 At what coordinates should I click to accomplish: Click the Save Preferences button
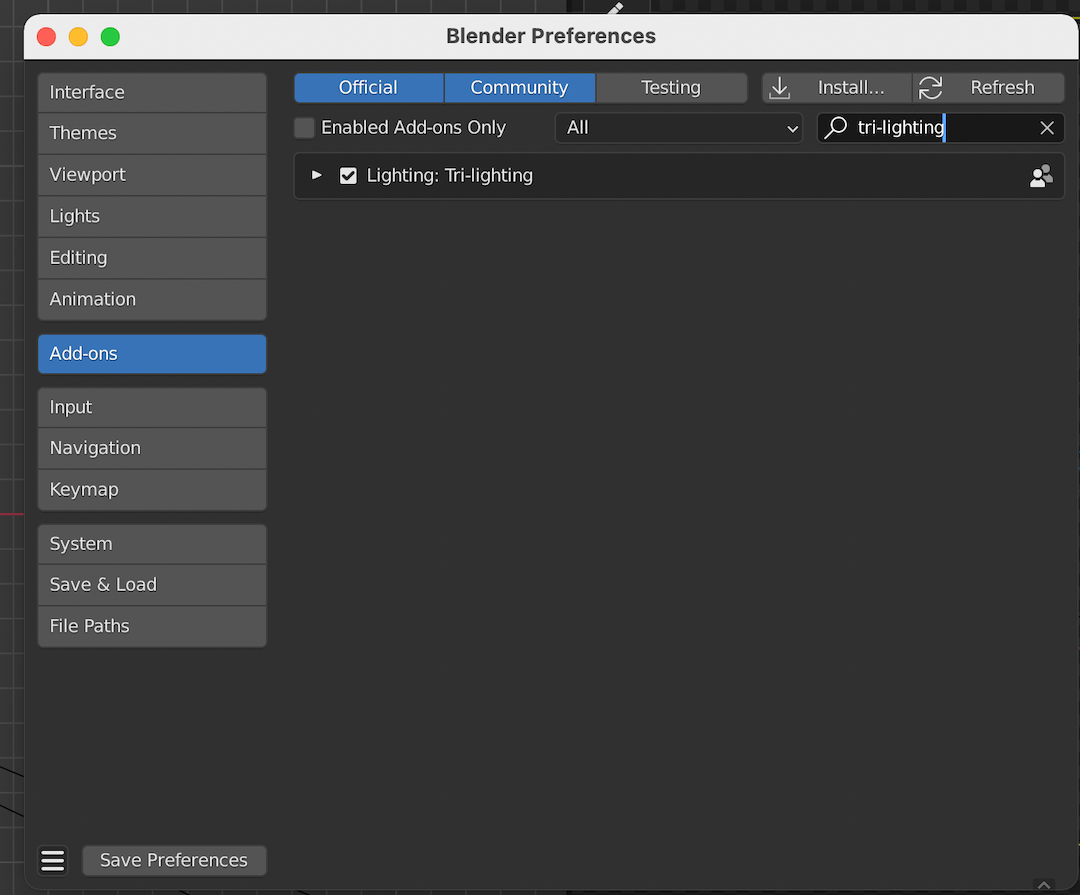tap(174, 861)
